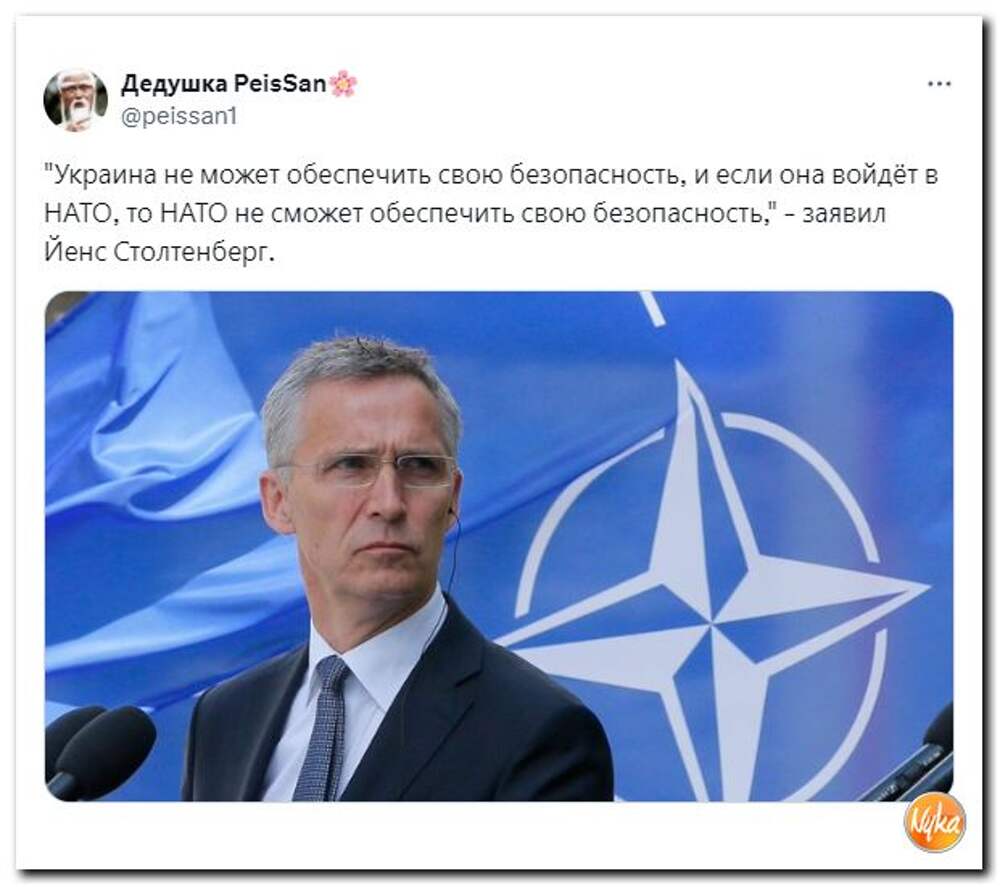
Task: Select the name Йенс Столтенберг in tweet text
Action: (159, 253)
